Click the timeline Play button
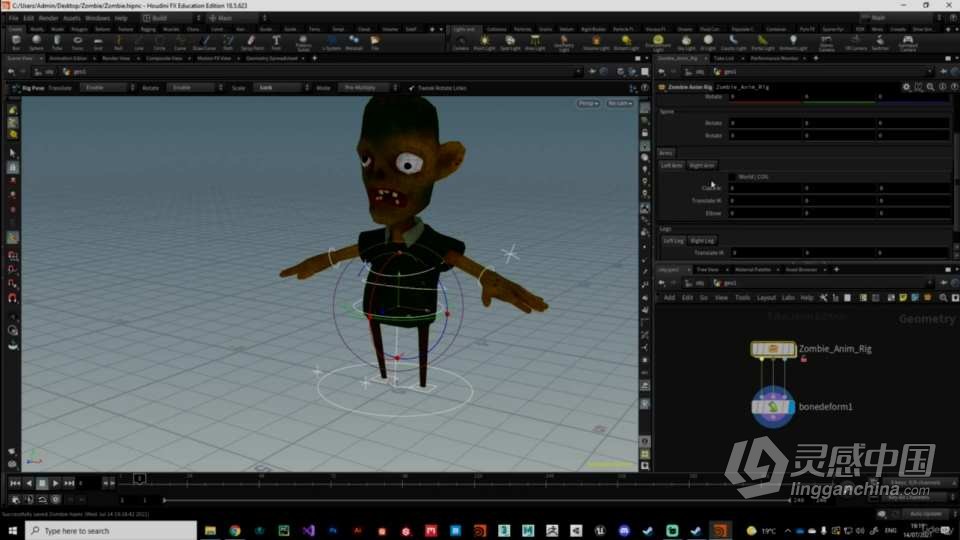This screenshot has width=960, height=540. coord(55,483)
